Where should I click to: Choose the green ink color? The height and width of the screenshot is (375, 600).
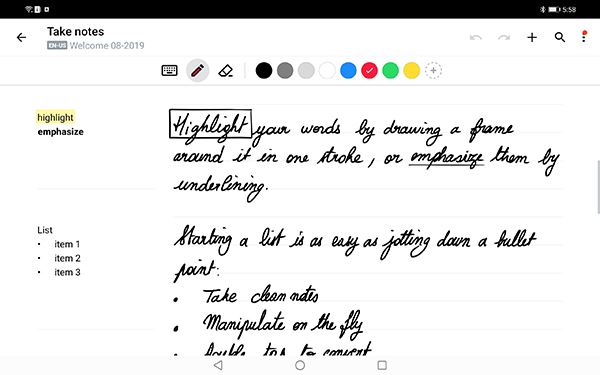(x=390, y=71)
